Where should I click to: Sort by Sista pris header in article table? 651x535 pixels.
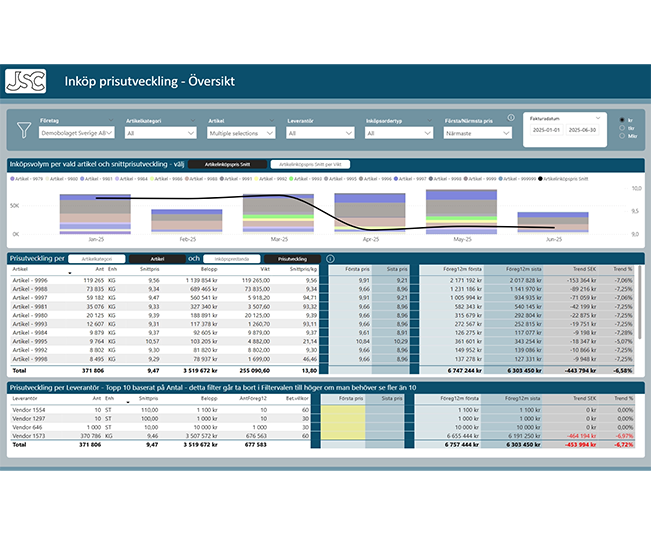click(397, 269)
